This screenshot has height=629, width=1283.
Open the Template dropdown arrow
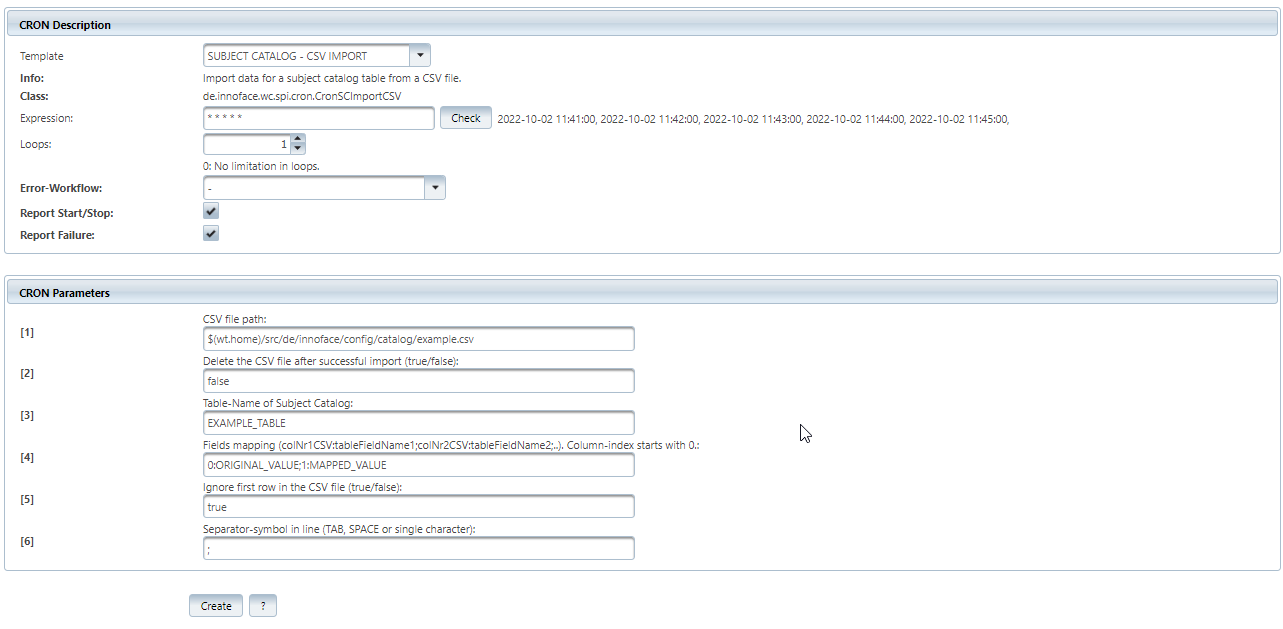[x=421, y=56]
